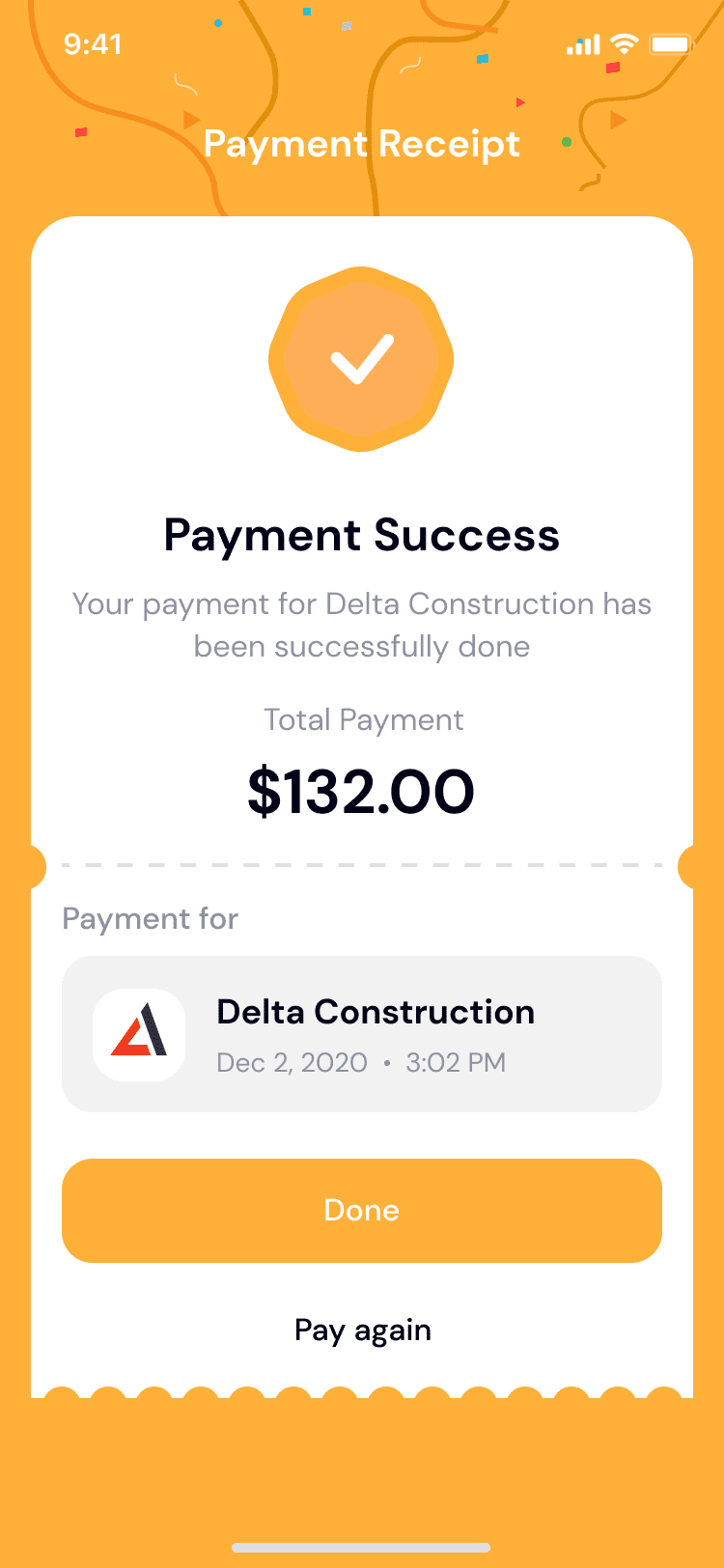Tap the battery status icon
The width and height of the screenshot is (724, 1568).
672,44
